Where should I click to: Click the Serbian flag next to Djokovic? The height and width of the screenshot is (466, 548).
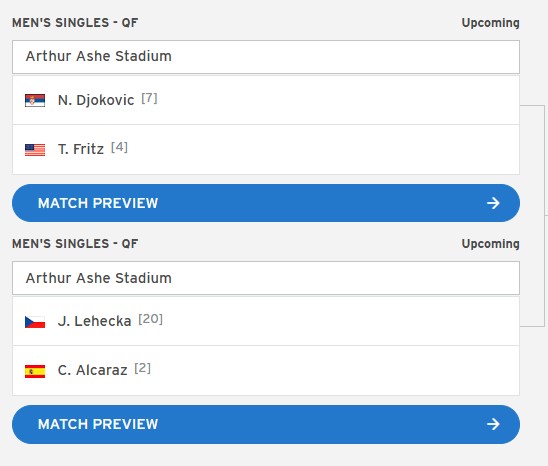(x=35, y=100)
